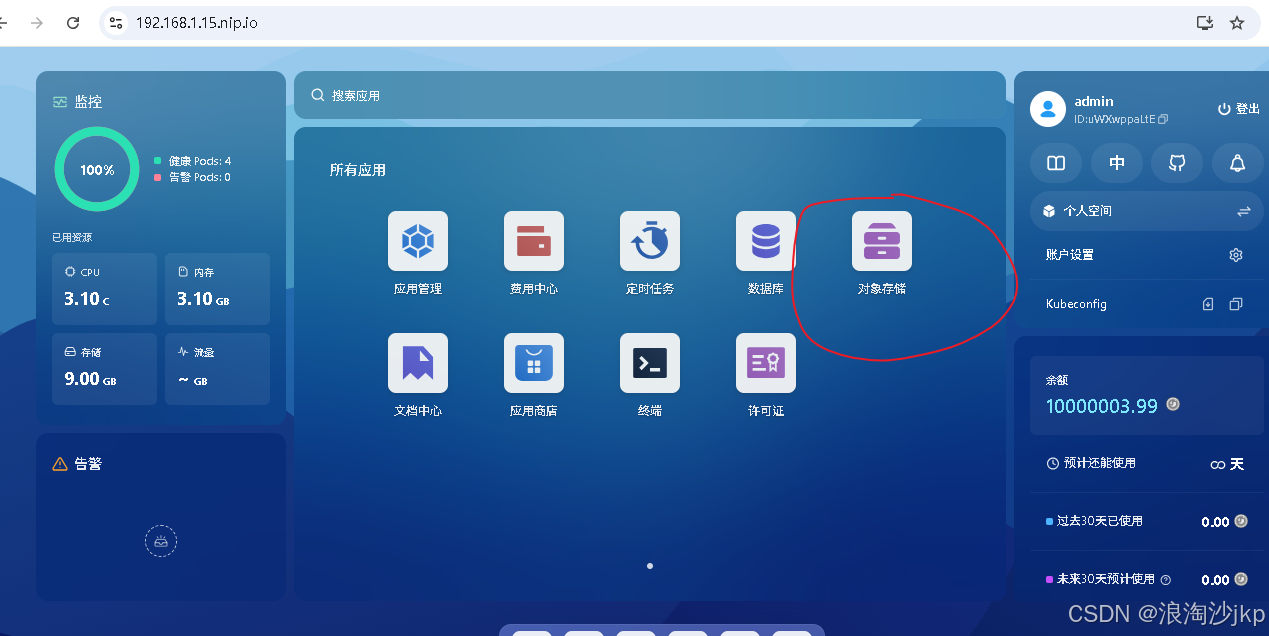Click the install app icon in address bar
Viewport: 1269px width, 636px height.
coord(1205,22)
